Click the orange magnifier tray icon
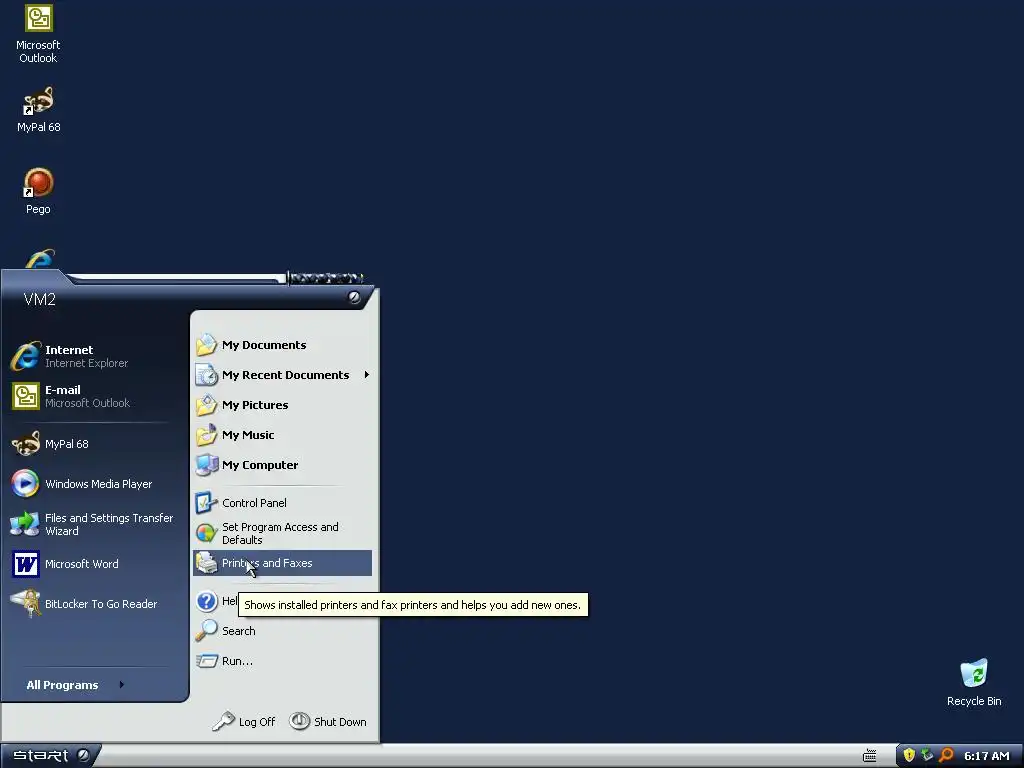 946,756
